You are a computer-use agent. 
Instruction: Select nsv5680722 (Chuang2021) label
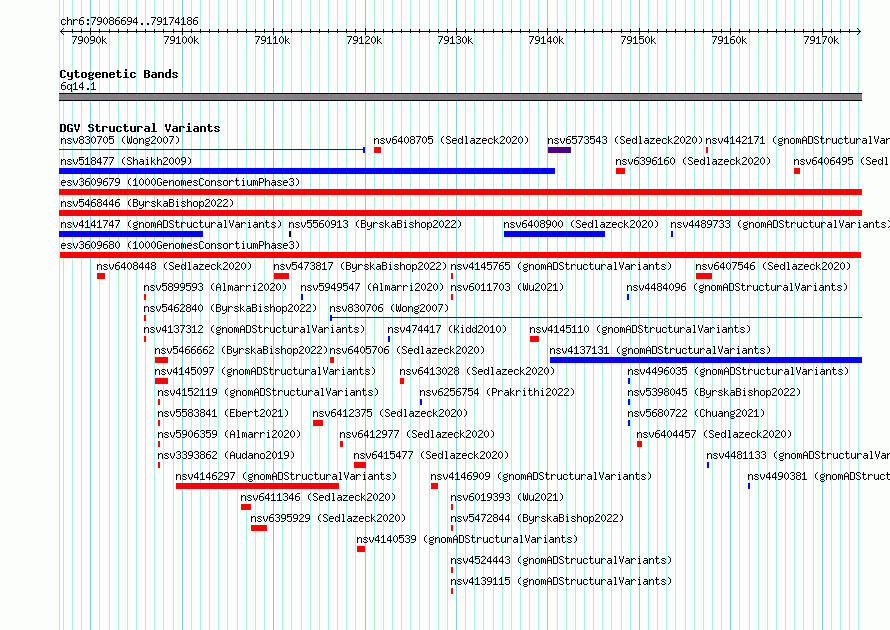696,413
